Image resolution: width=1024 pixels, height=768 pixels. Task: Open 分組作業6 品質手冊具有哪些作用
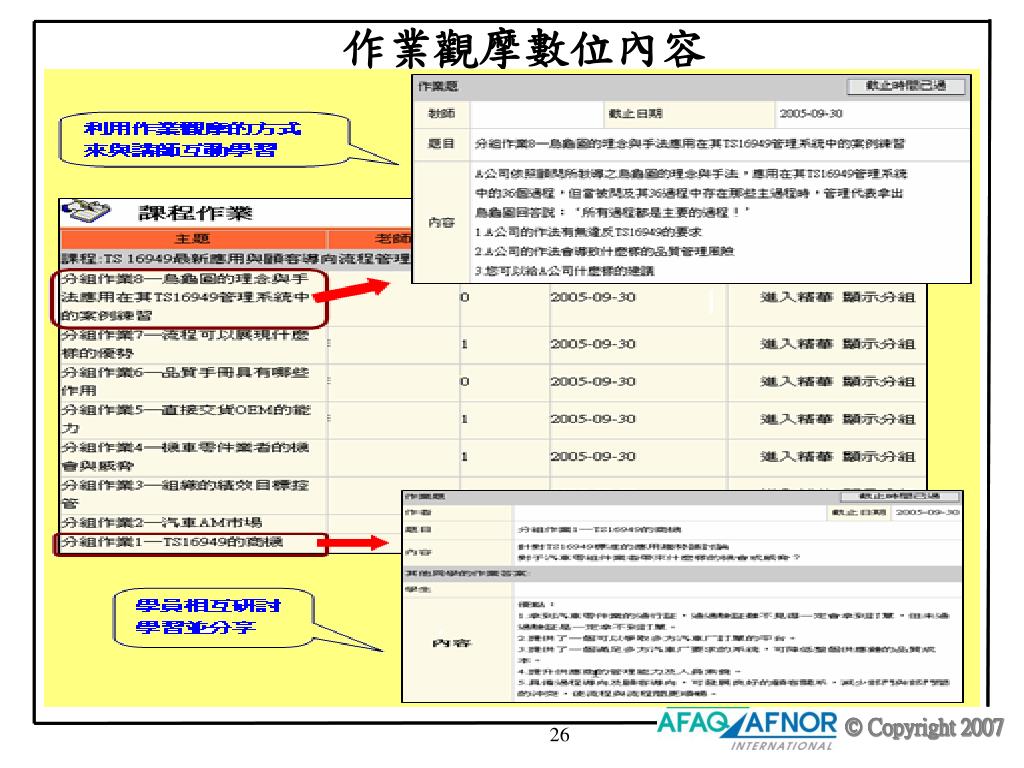click(185, 381)
